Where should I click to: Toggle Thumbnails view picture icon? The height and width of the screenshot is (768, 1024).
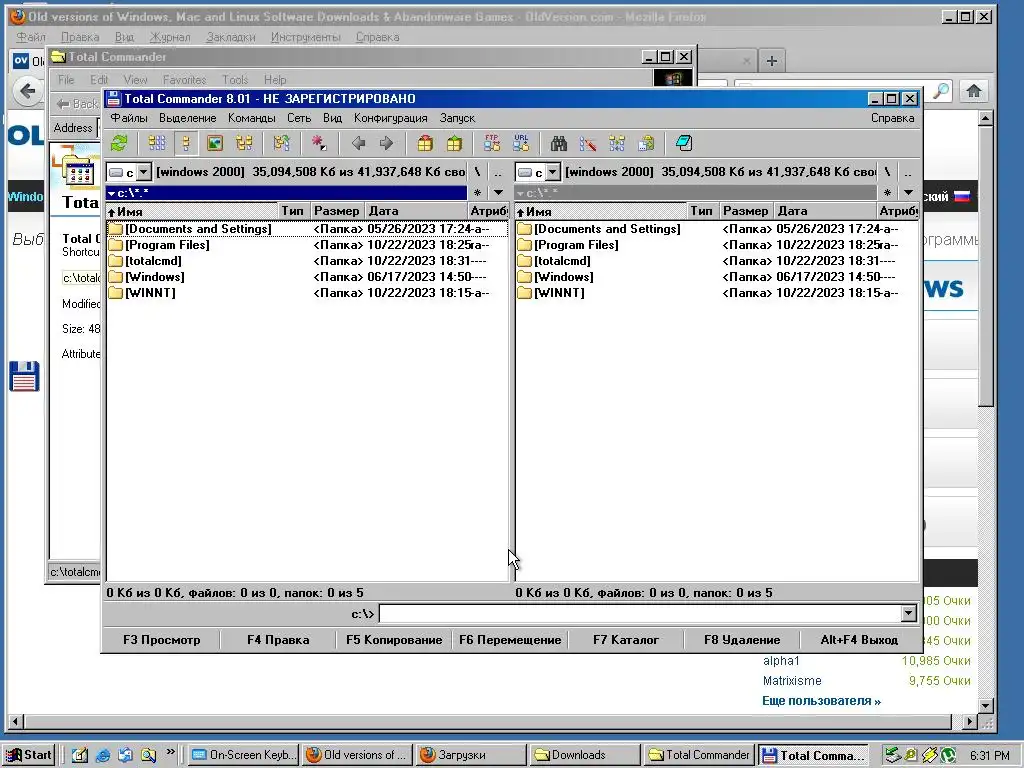pyautogui.click(x=215, y=143)
